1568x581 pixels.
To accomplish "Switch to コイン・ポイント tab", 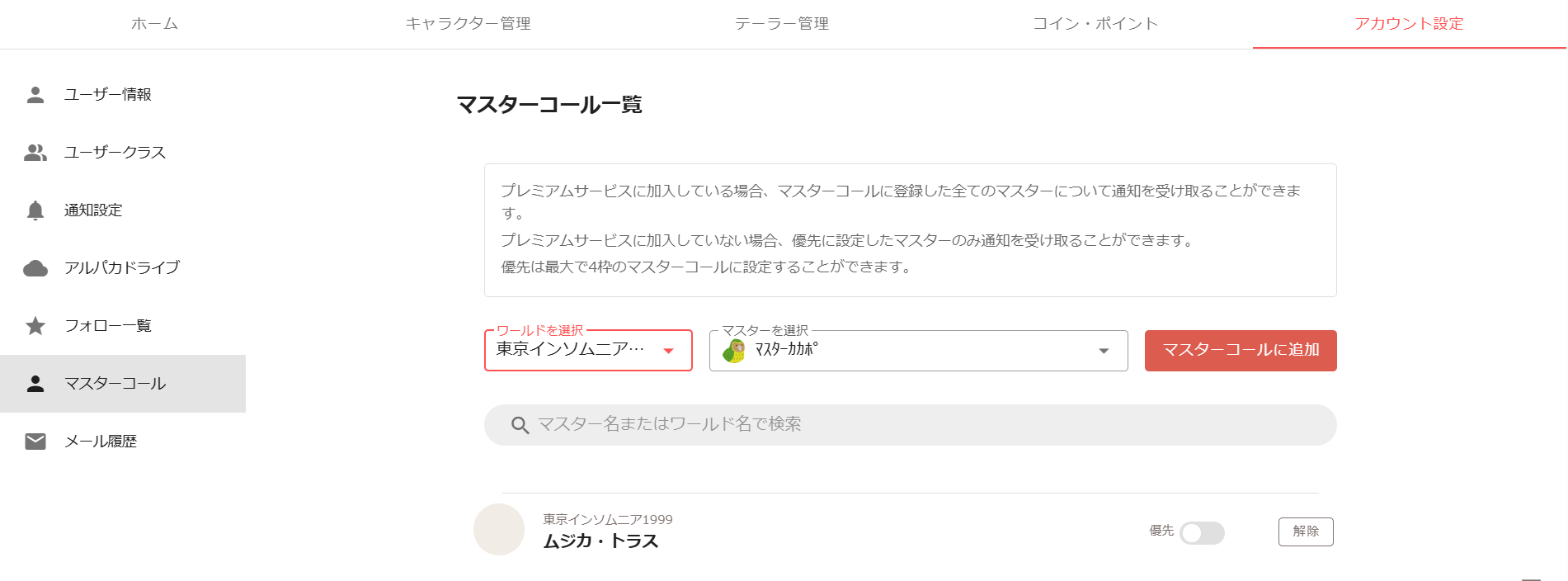I will coord(1095,24).
